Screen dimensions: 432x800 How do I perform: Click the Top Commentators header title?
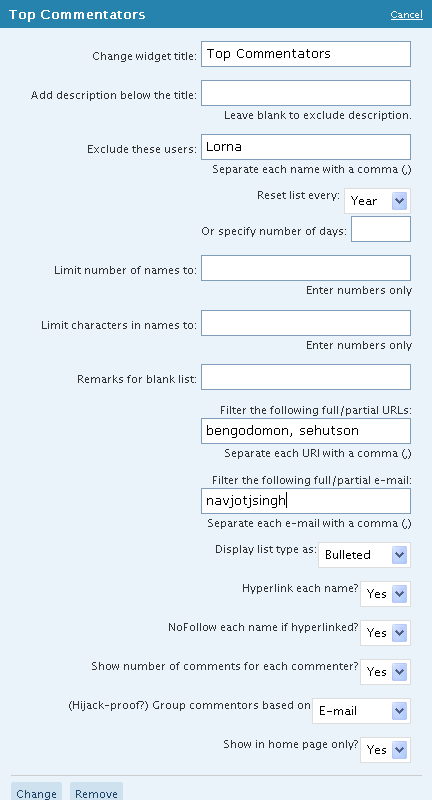77,14
